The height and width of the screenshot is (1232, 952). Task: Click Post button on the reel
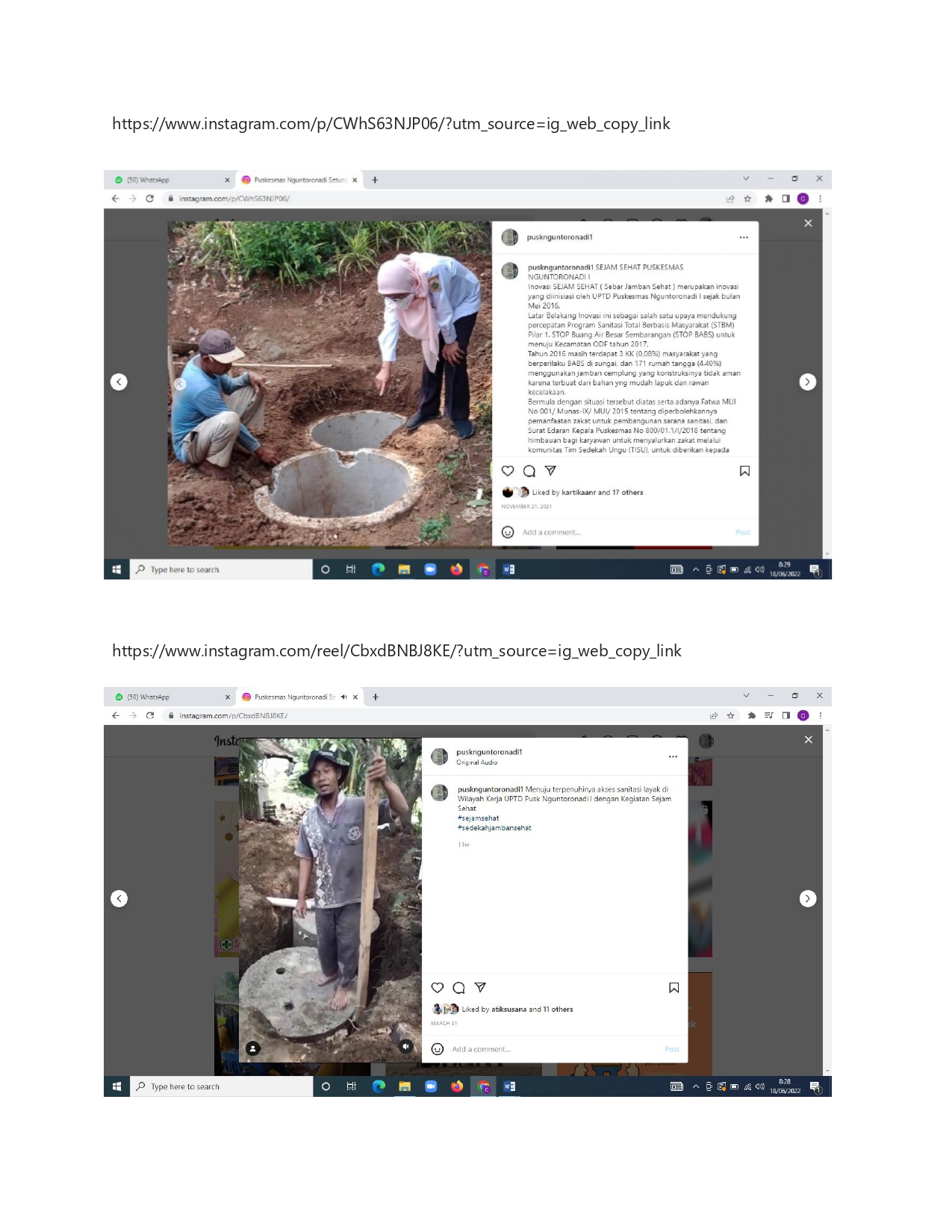[672, 1049]
